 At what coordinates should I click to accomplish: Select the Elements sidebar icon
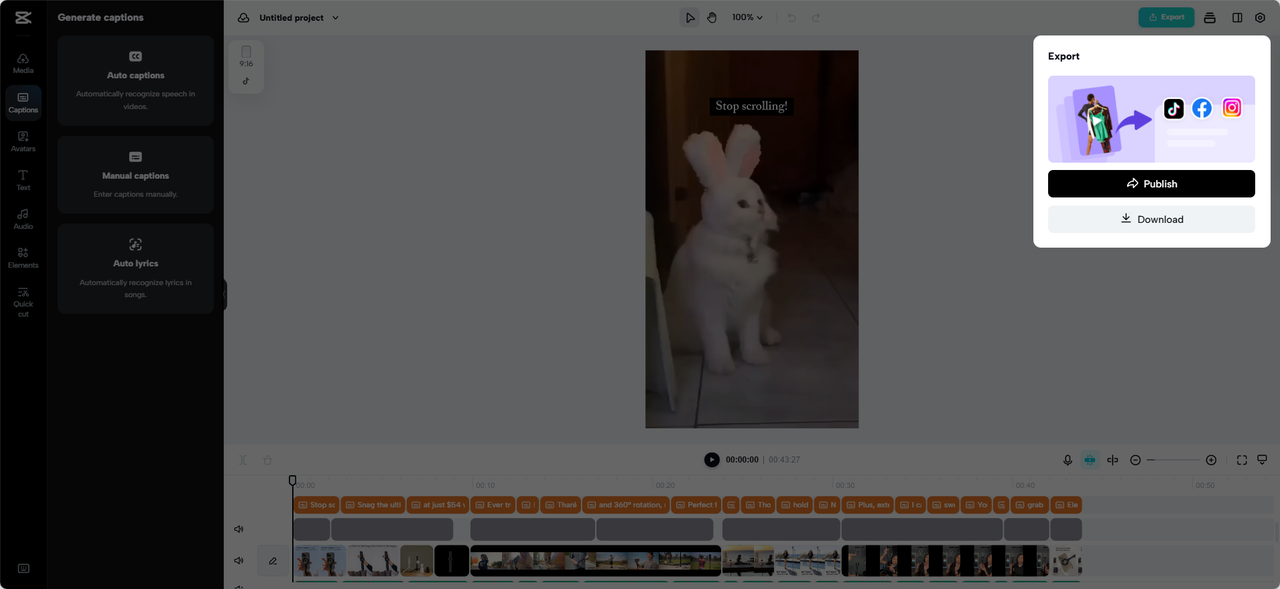pos(23,258)
